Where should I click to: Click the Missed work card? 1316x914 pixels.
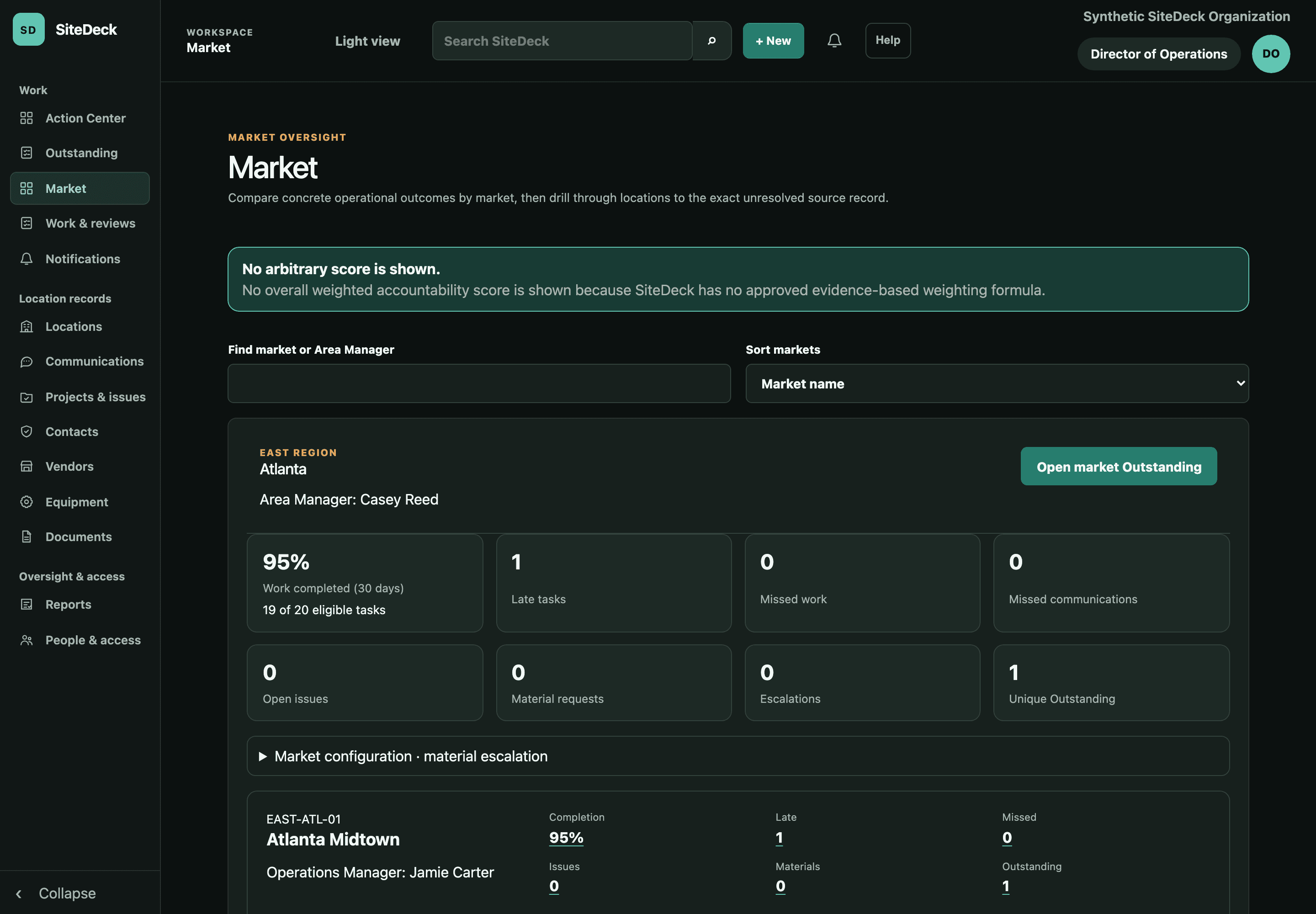click(862, 583)
